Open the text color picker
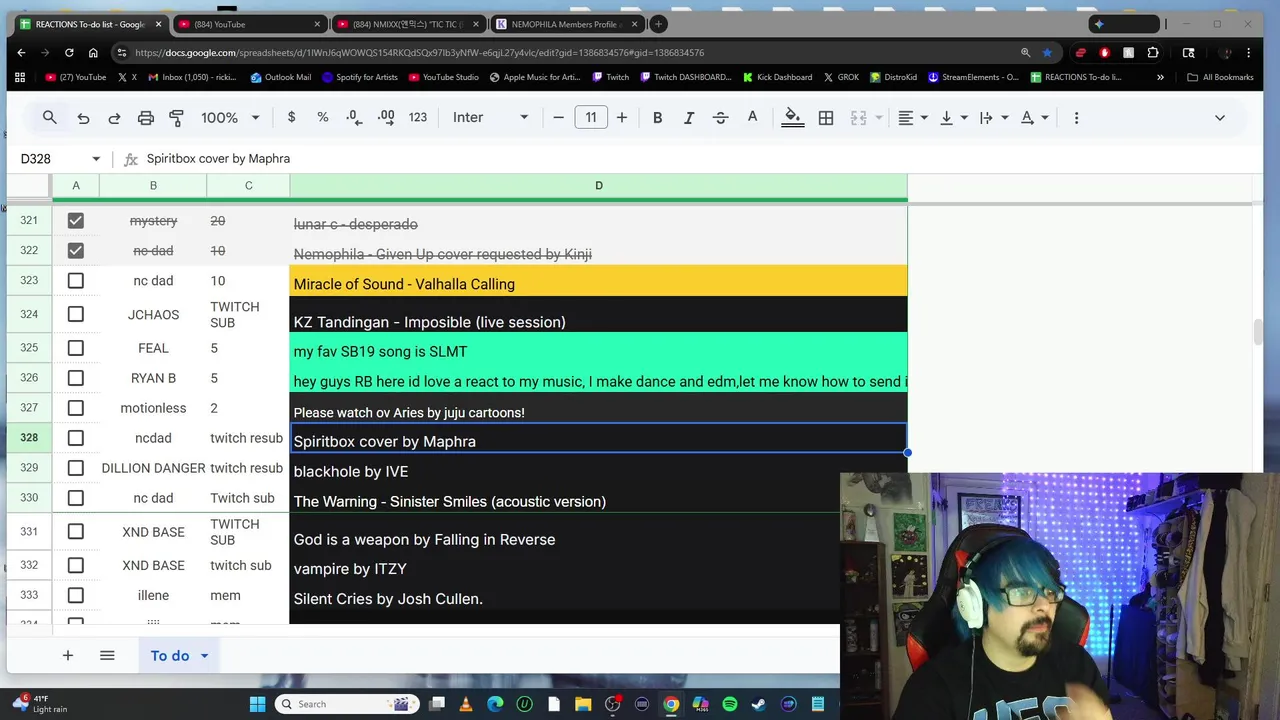 point(752,117)
